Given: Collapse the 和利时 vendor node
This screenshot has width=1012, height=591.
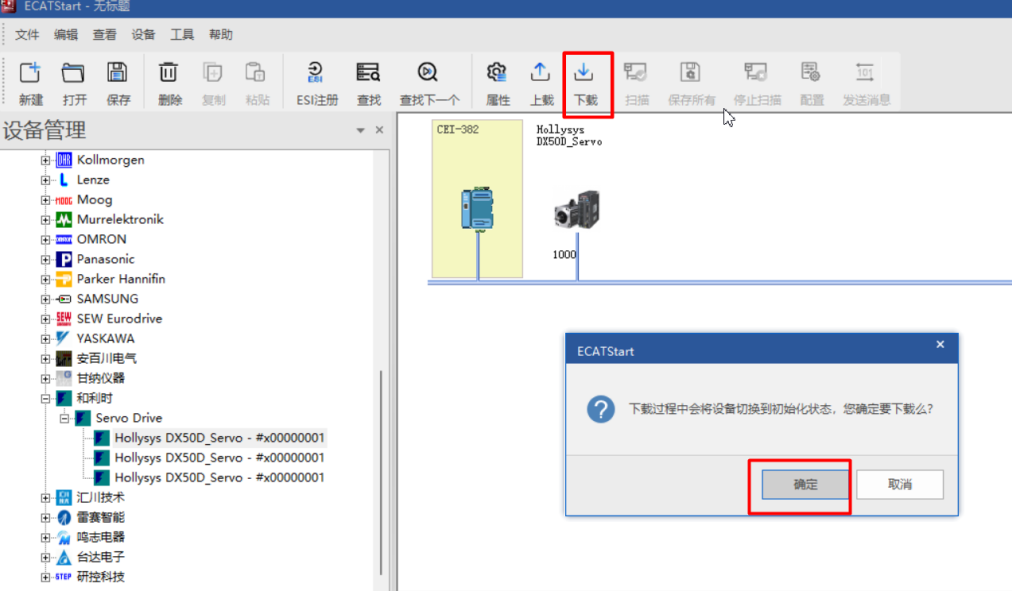Looking at the screenshot, I should (45, 398).
